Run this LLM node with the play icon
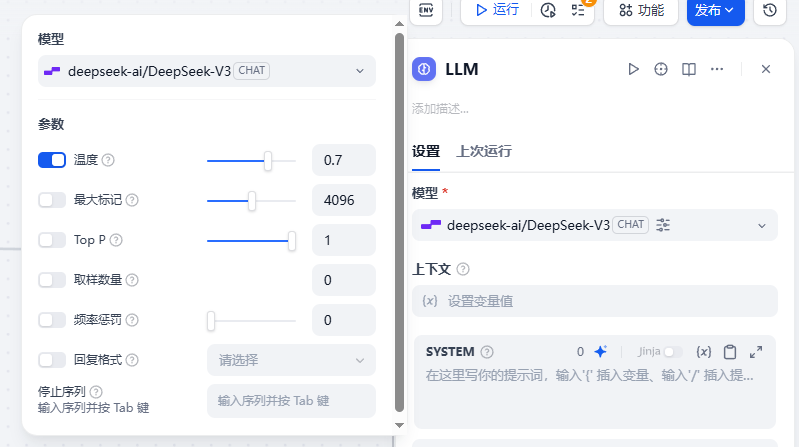Screen dimensions: 799x447 point(633,69)
